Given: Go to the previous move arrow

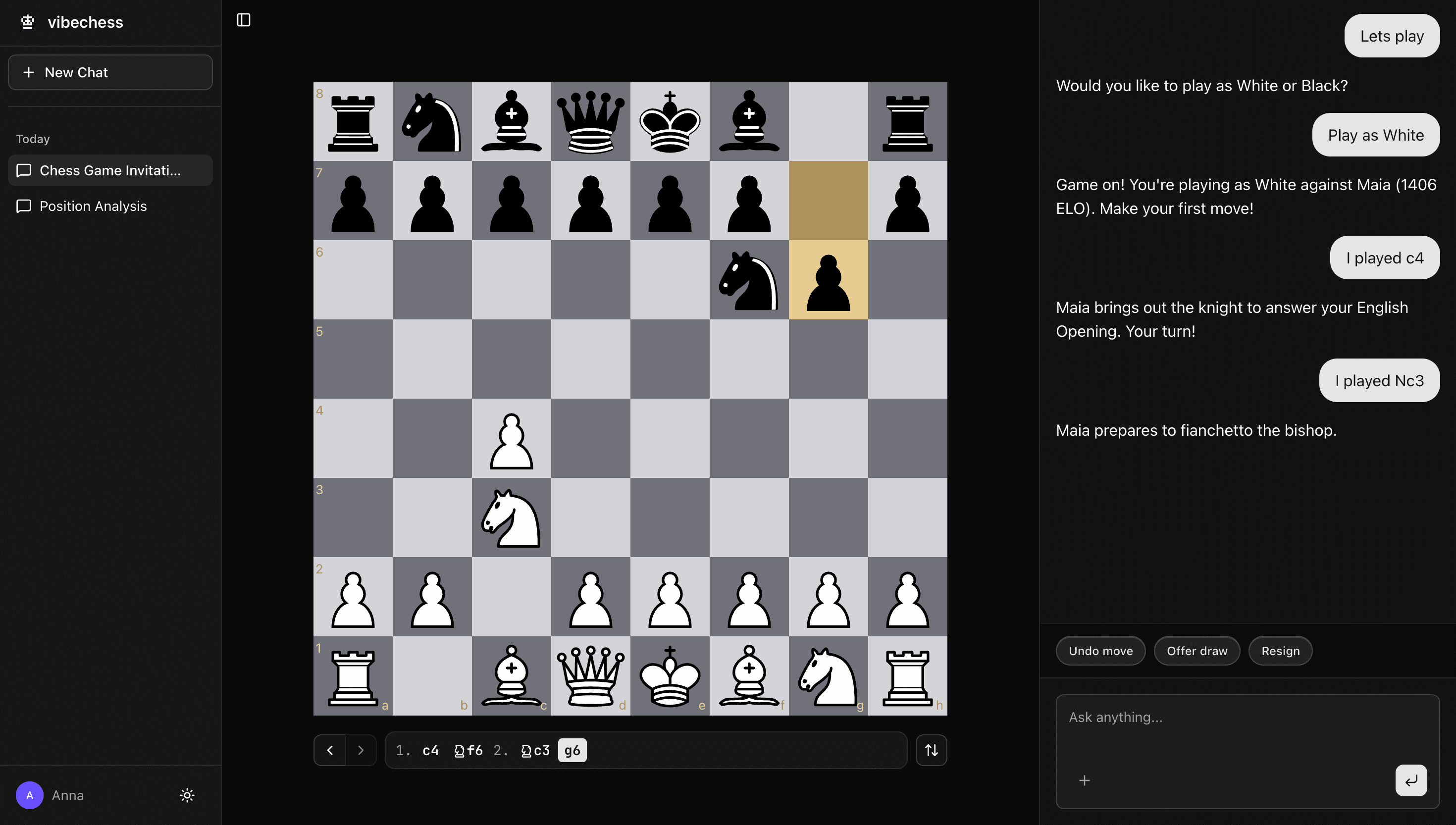Looking at the screenshot, I should click(x=330, y=750).
